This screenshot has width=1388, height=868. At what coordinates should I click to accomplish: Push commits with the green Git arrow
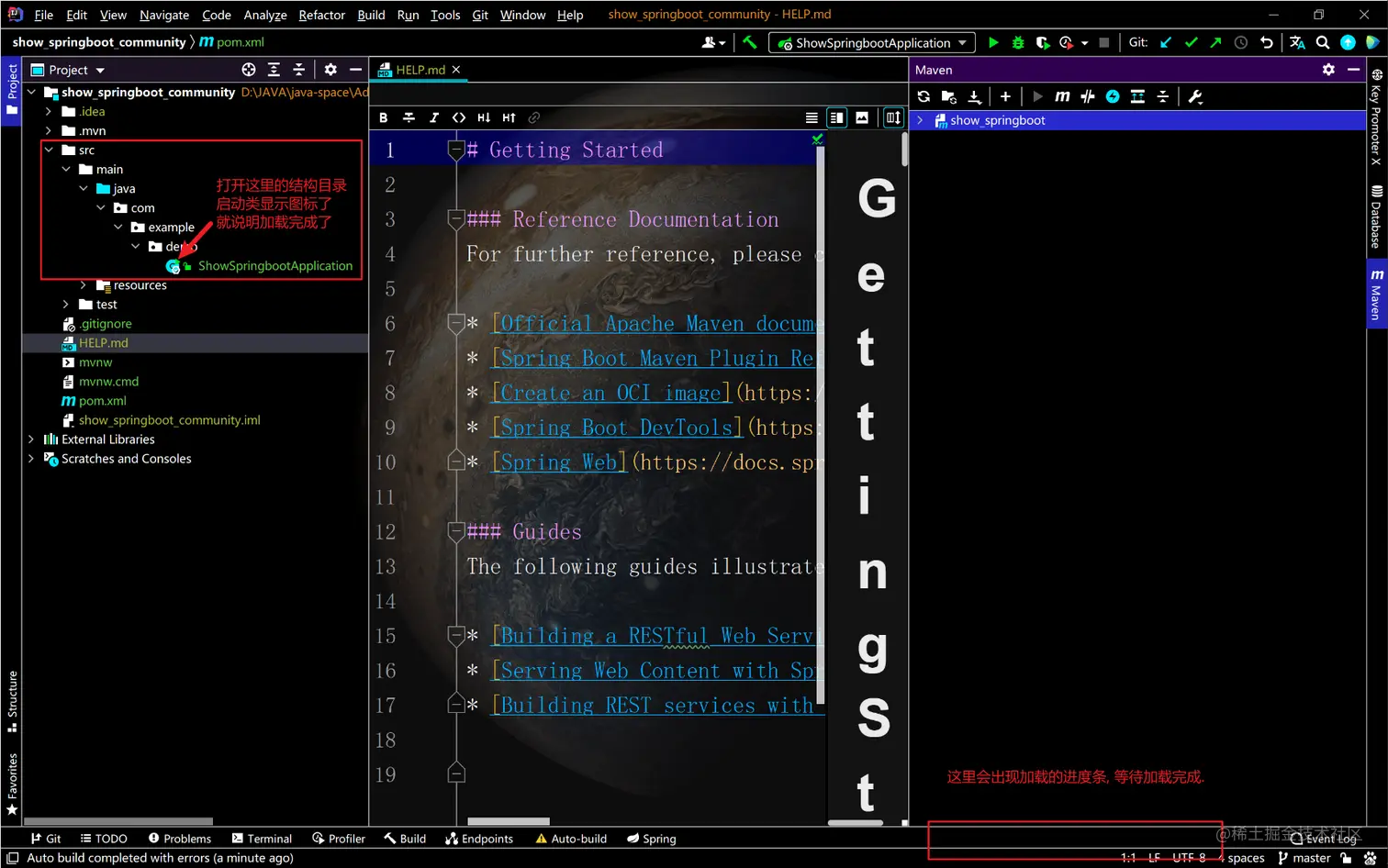click(x=1216, y=42)
